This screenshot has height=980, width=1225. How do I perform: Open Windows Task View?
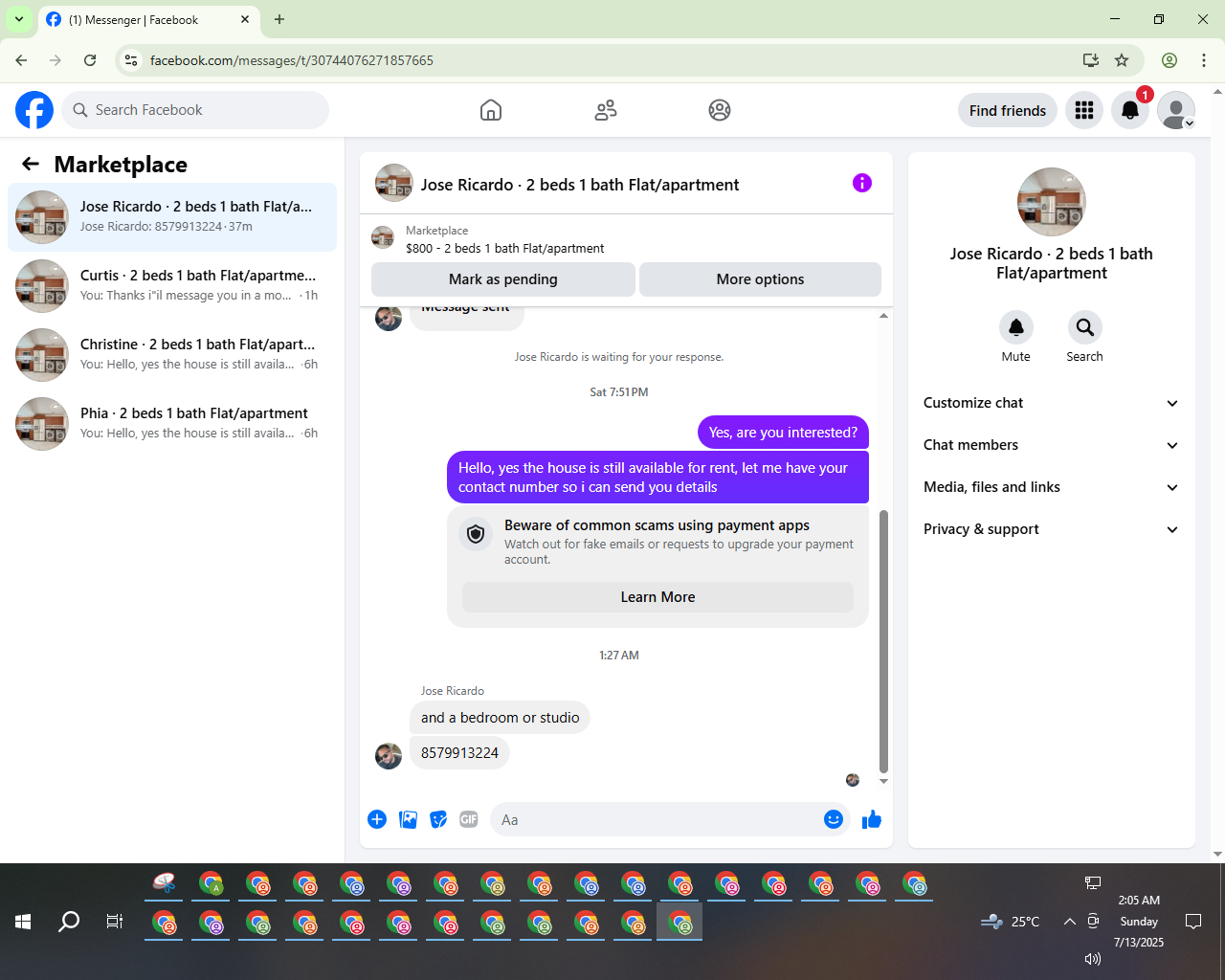[115, 922]
